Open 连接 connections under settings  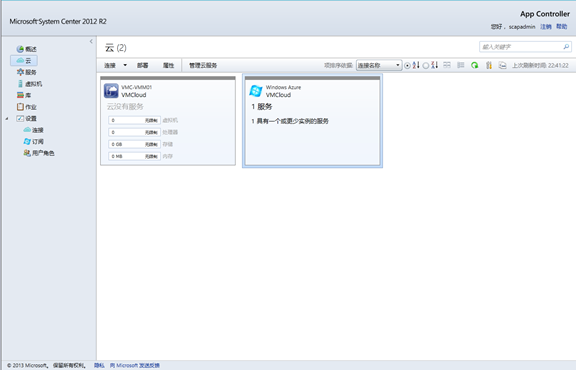point(33,130)
